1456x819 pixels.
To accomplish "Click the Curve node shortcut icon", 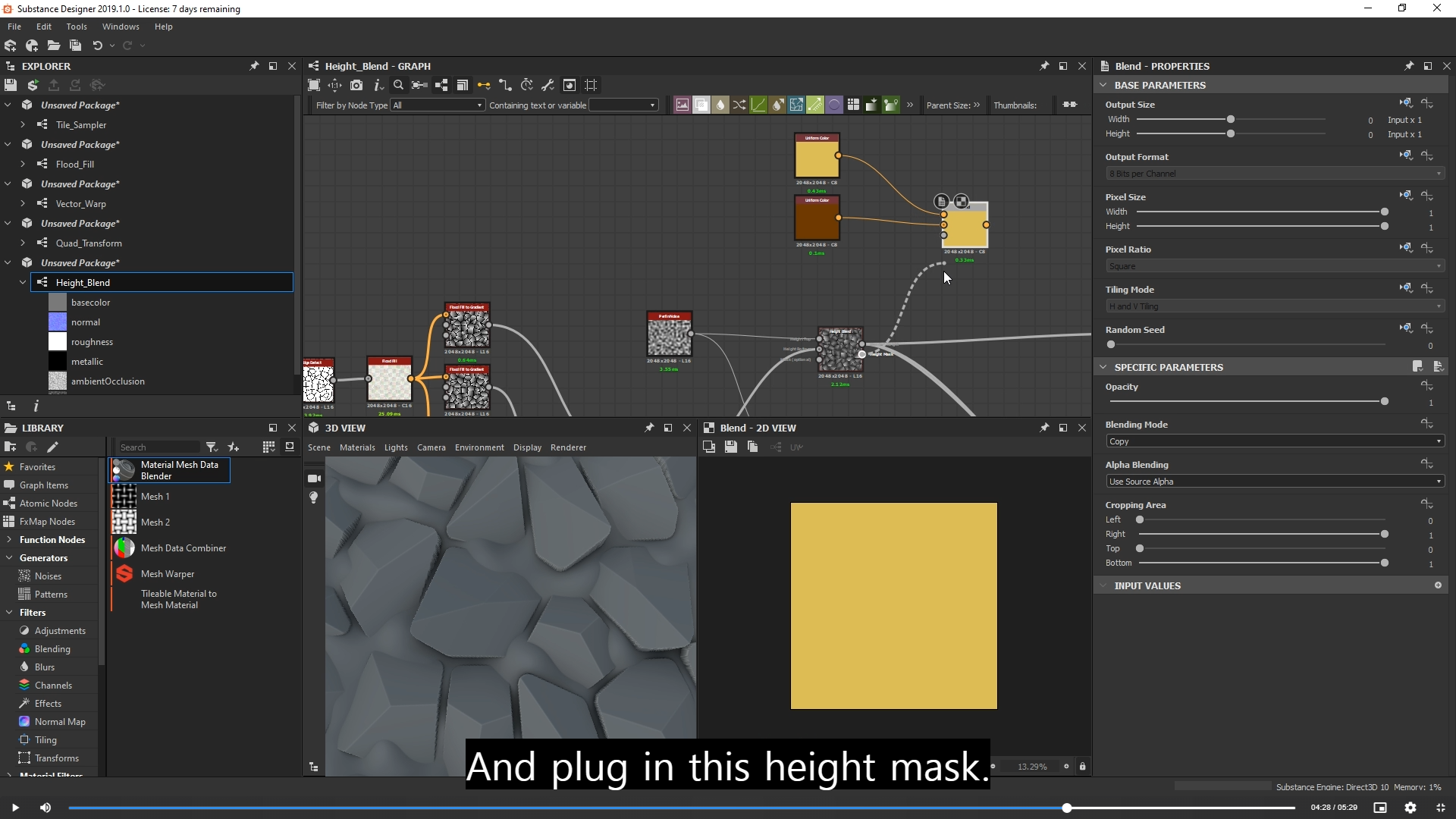I will (x=758, y=105).
